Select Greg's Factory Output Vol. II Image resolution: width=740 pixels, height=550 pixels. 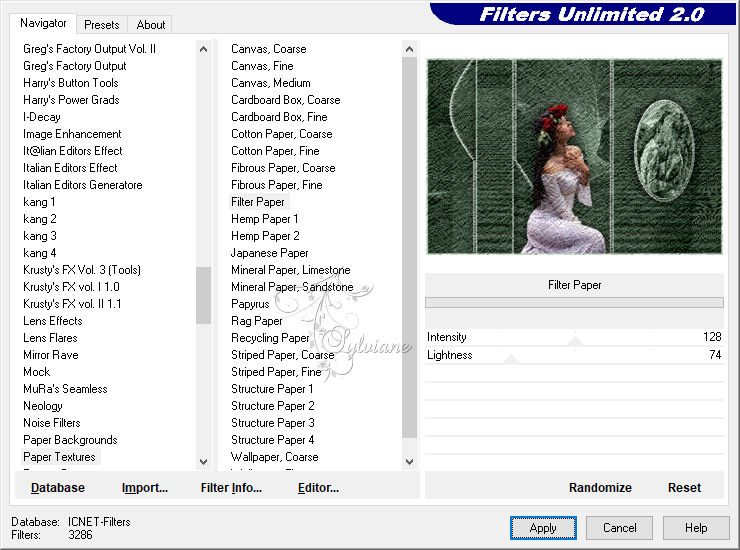click(89, 49)
